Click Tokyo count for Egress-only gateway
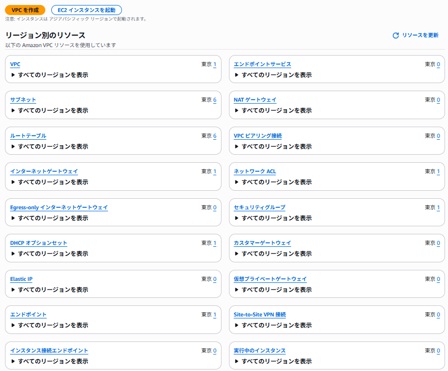Viewport: 448px width, 371px height. [215, 207]
